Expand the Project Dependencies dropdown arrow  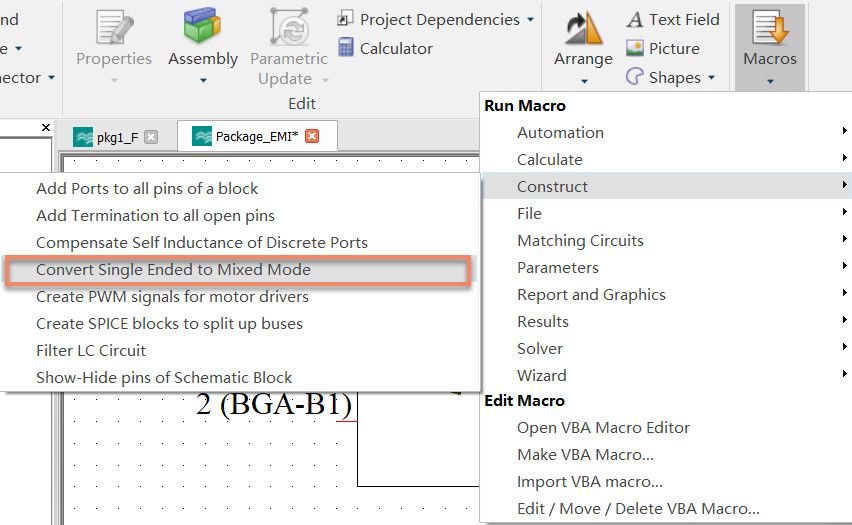[530, 20]
